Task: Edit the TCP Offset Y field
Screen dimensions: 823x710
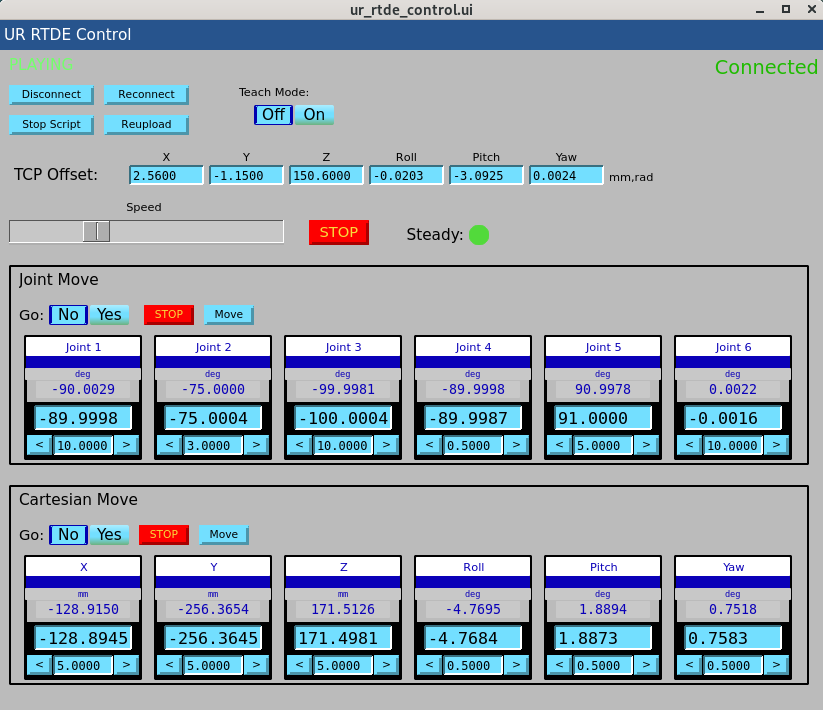Action: pyautogui.click(x=246, y=175)
